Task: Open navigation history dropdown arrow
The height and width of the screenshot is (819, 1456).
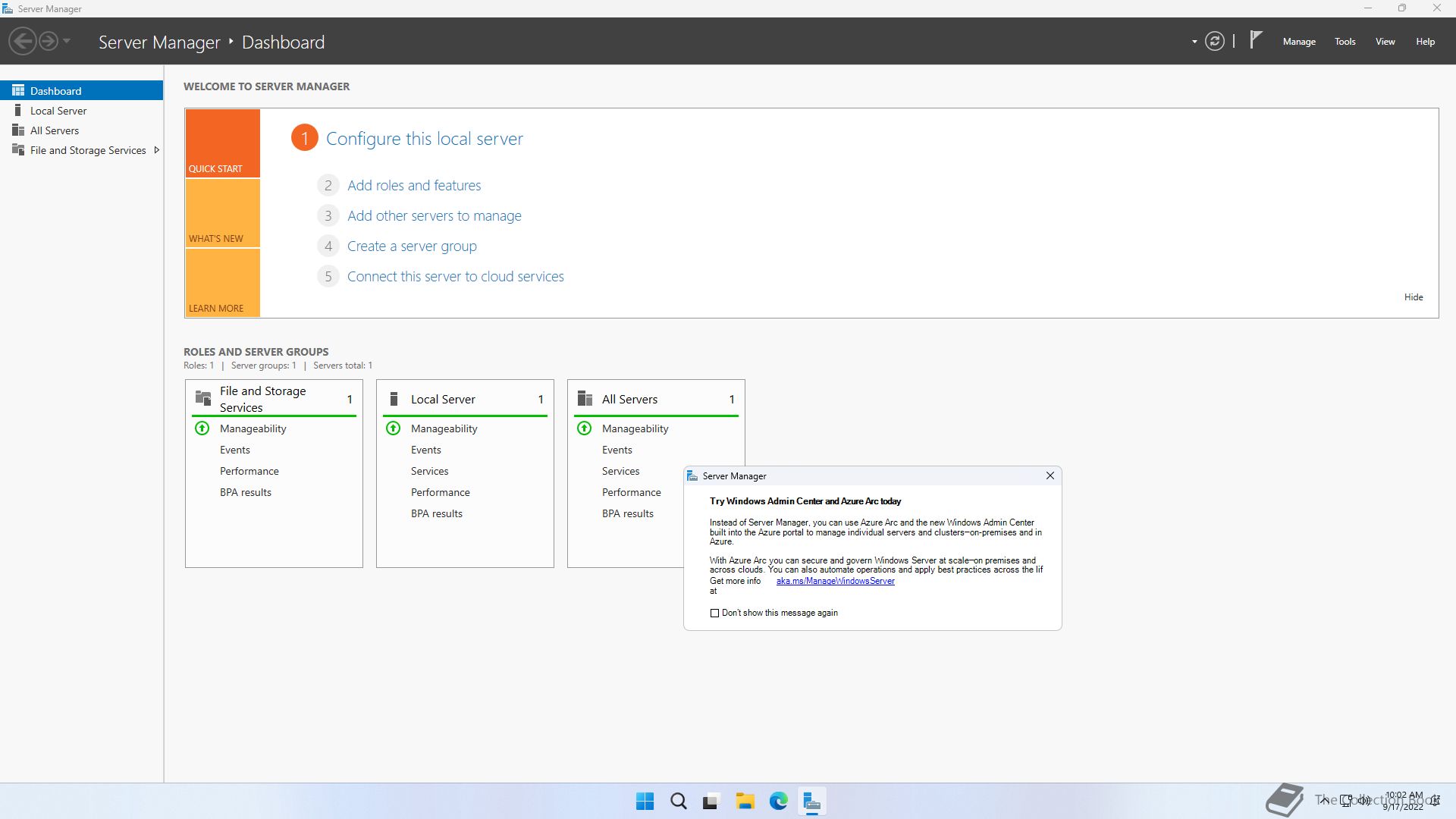Action: tap(67, 41)
